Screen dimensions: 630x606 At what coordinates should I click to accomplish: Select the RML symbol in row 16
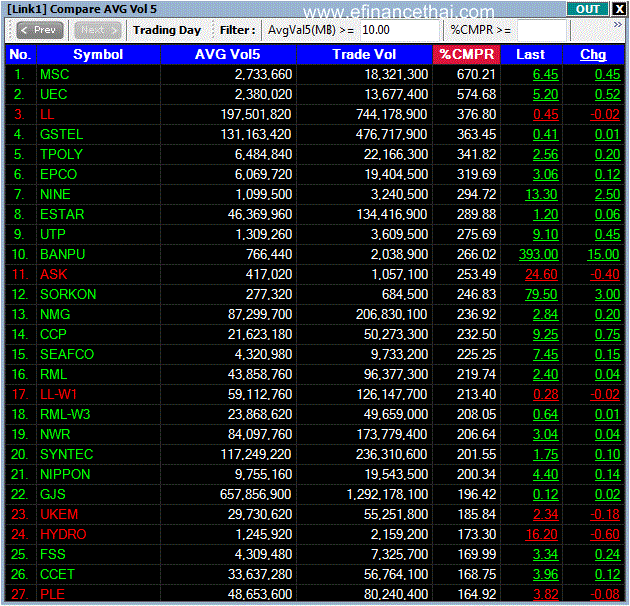[53, 375]
